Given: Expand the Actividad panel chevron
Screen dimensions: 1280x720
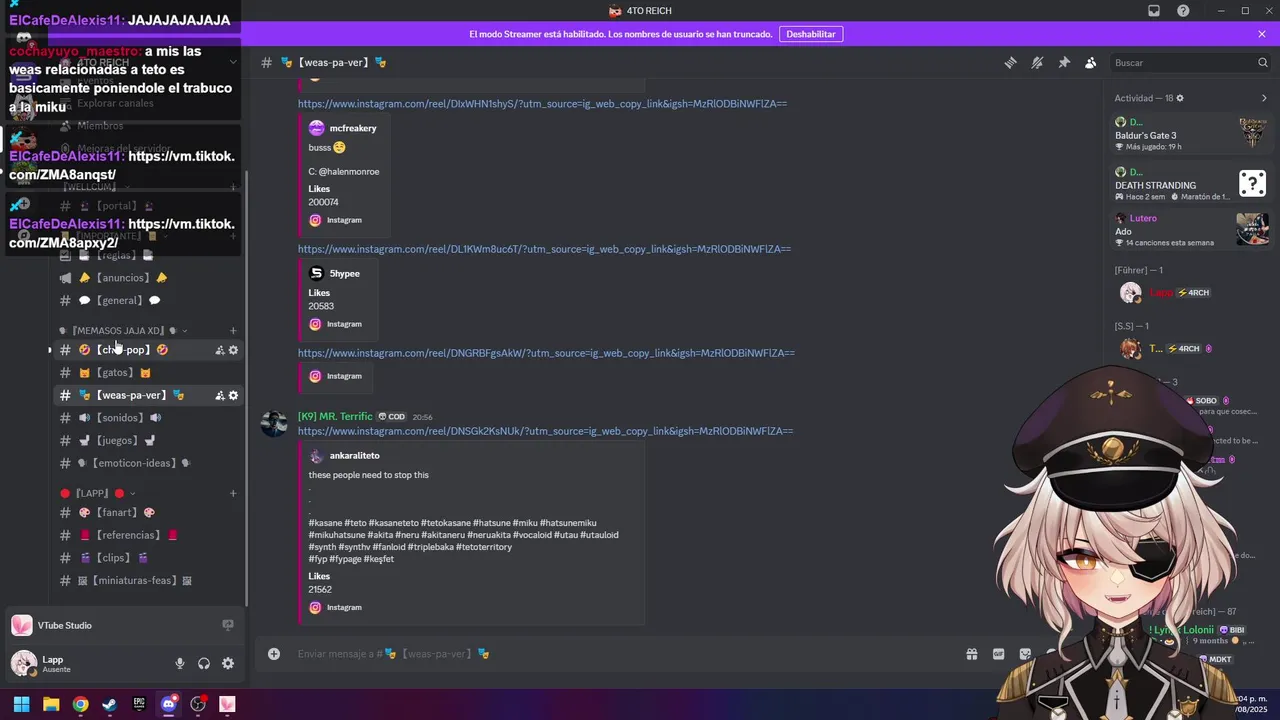Looking at the screenshot, I should tap(1264, 98).
